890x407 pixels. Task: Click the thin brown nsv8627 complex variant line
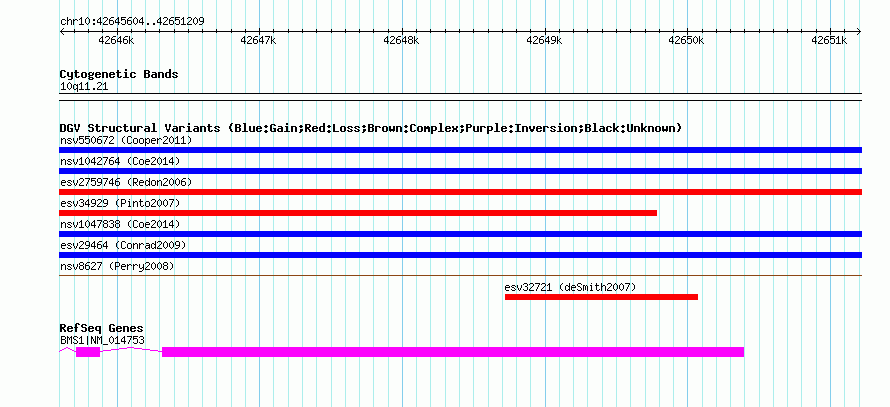point(460,275)
